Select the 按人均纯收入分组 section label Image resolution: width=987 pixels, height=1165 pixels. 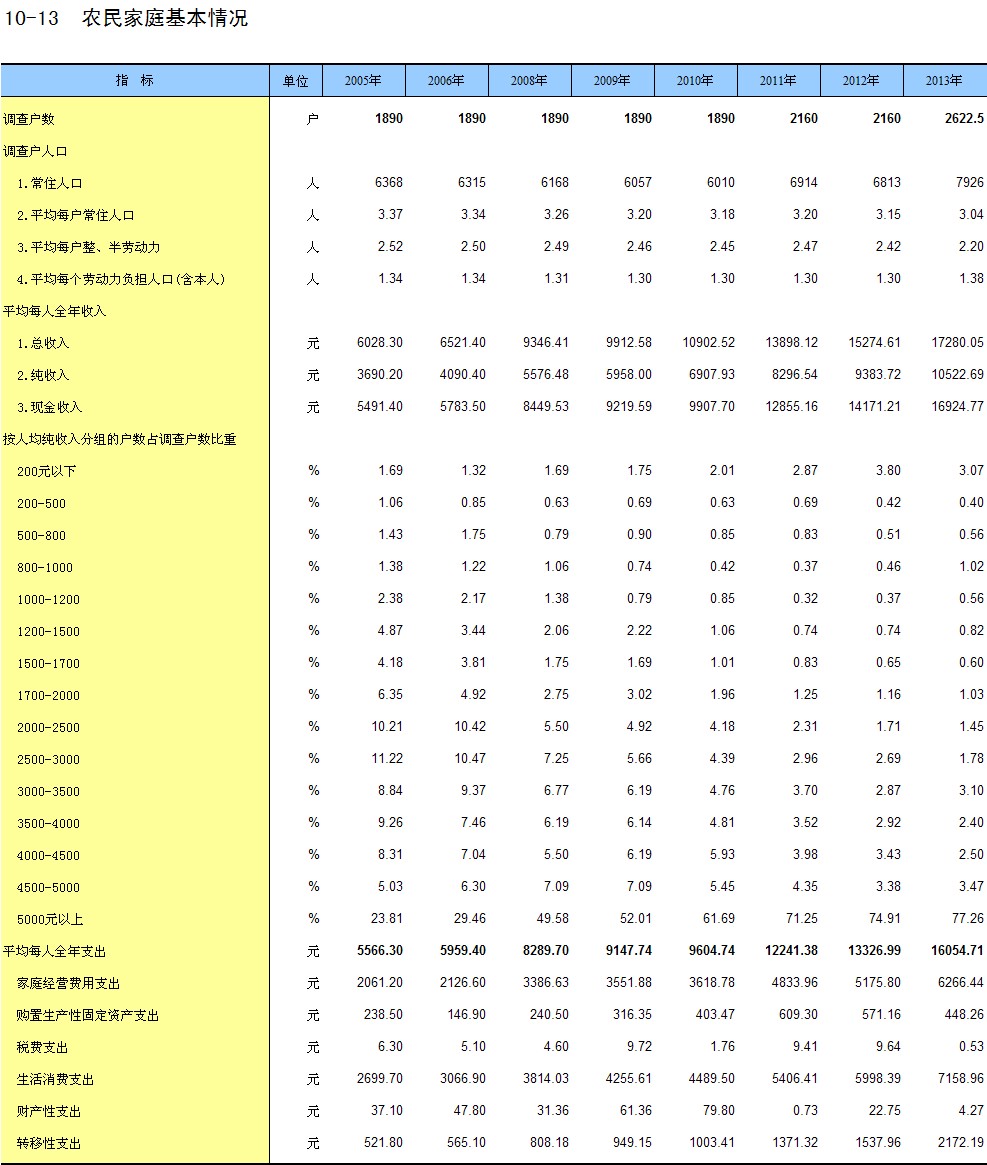[x=120, y=439]
